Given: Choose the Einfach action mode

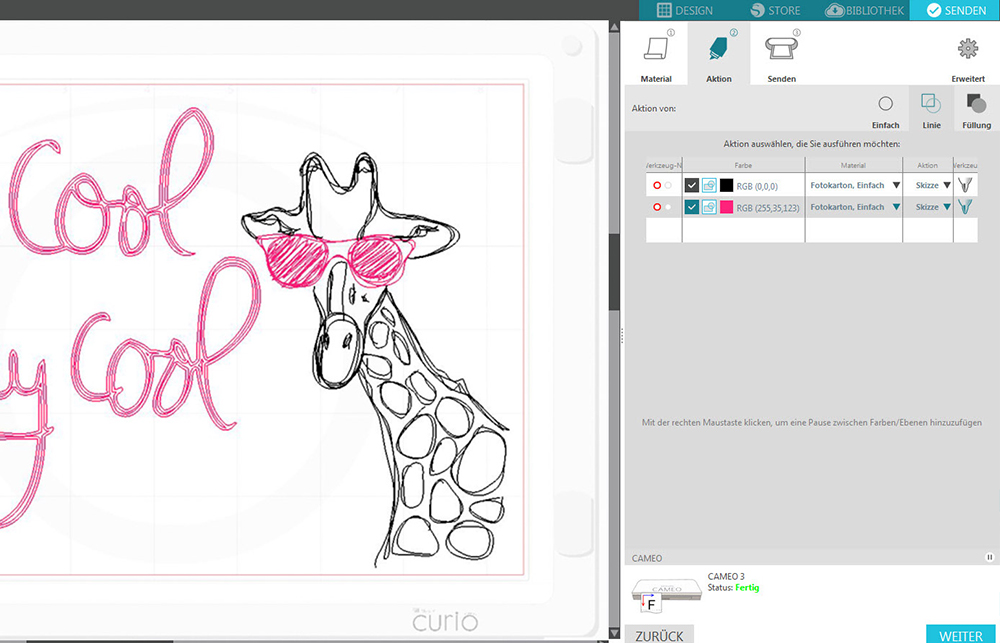Looking at the screenshot, I should (x=885, y=105).
